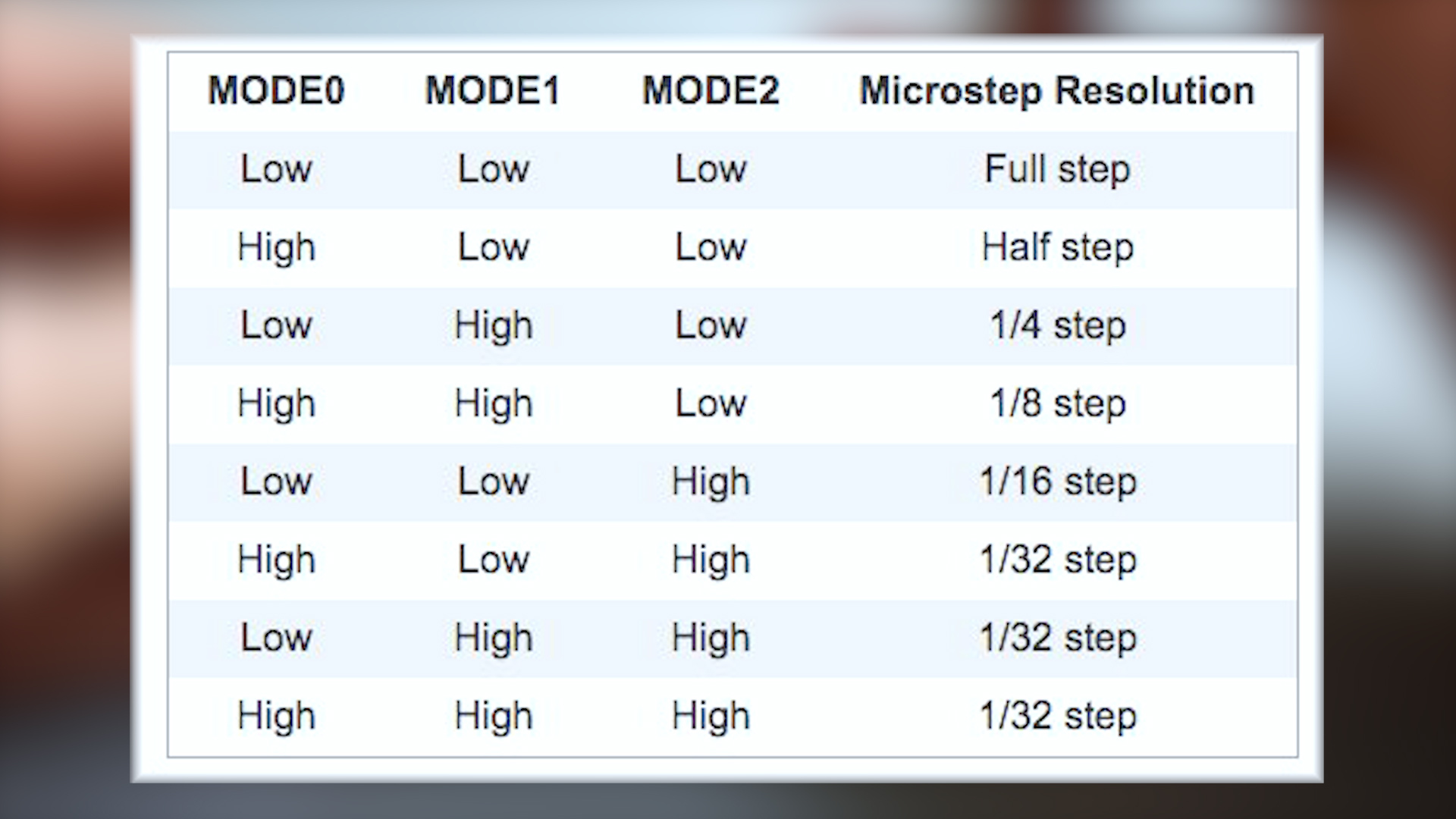
Task: Click the 1/8 step cell
Action: tap(1056, 403)
